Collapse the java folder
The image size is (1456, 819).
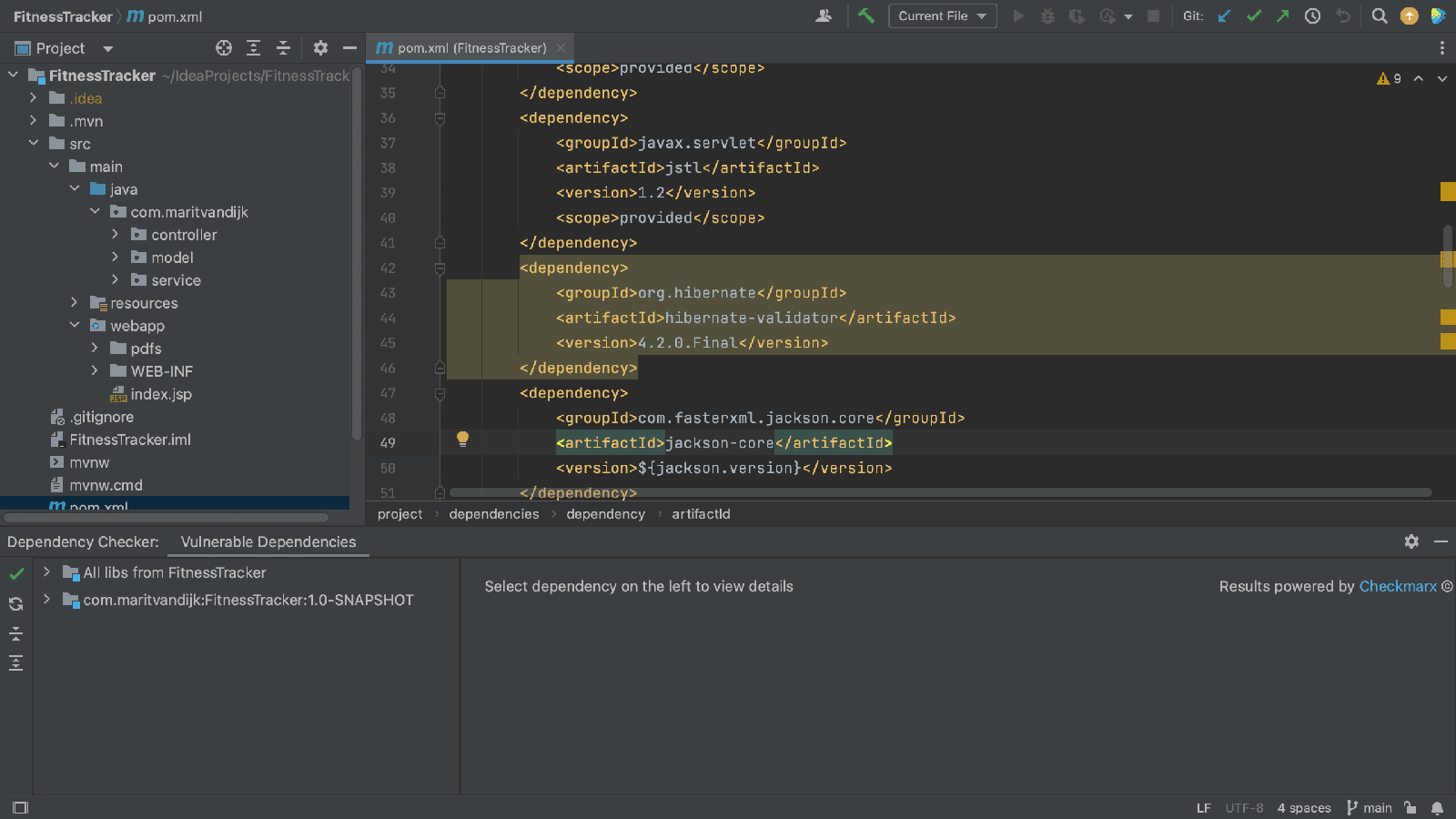[75, 188]
